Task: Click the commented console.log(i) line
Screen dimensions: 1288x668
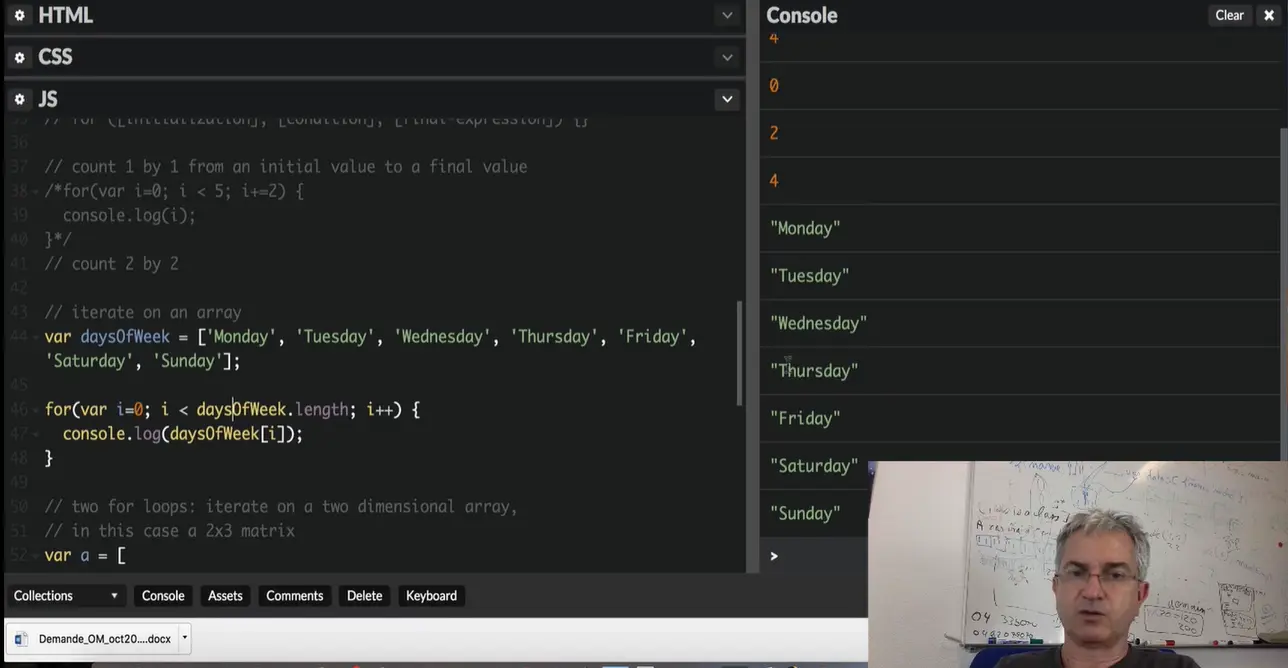Action: [x=129, y=215]
